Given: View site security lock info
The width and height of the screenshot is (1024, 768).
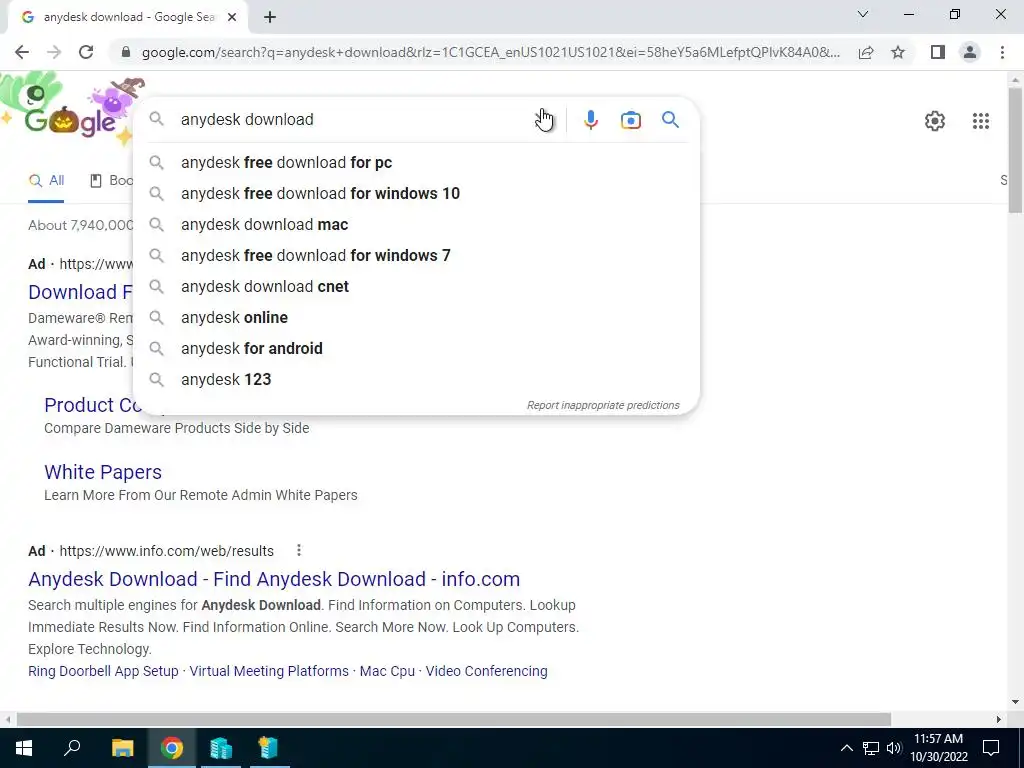Looking at the screenshot, I should pyautogui.click(x=126, y=52).
